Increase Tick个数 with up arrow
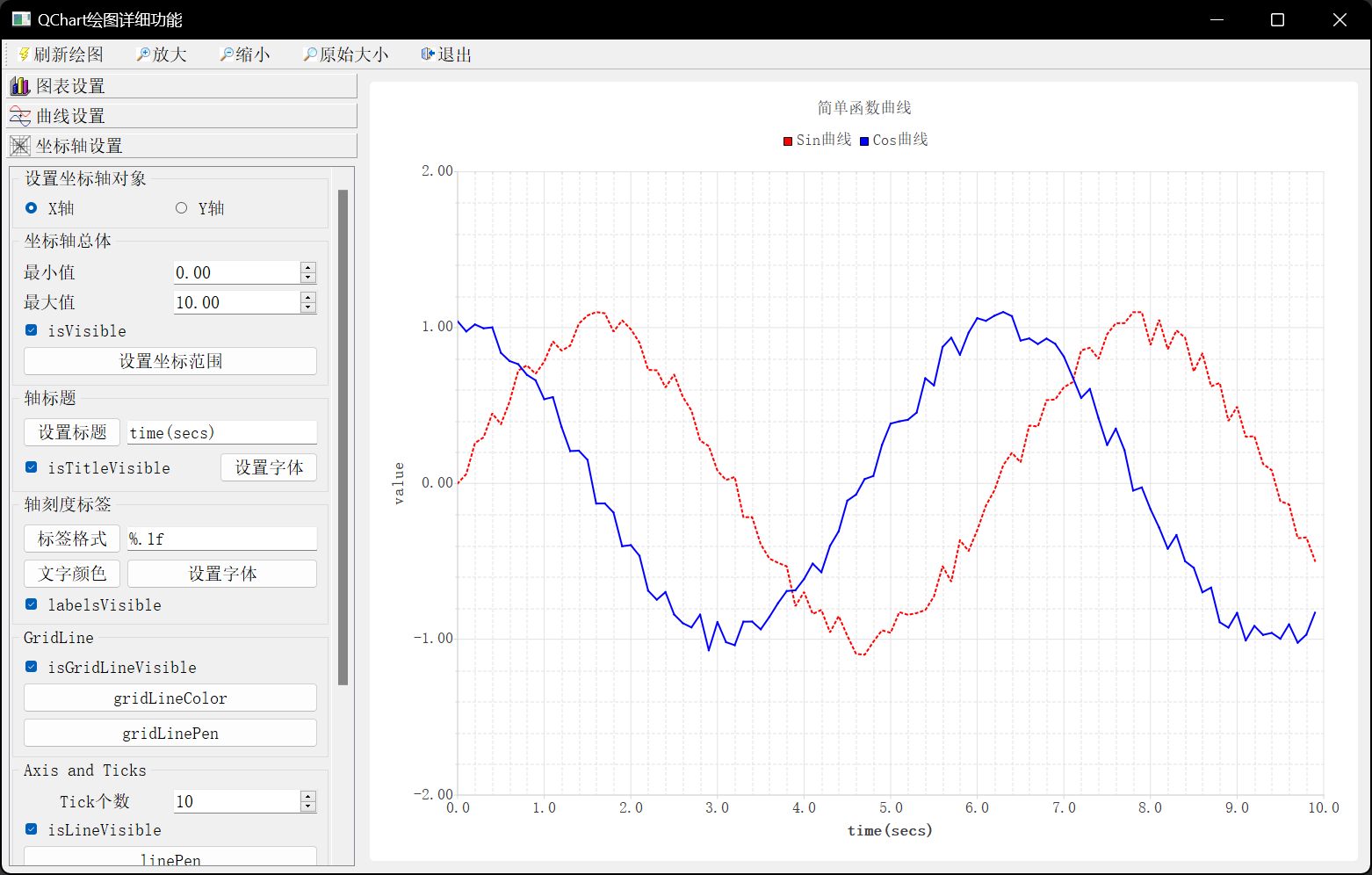The image size is (1372, 875). (307, 796)
